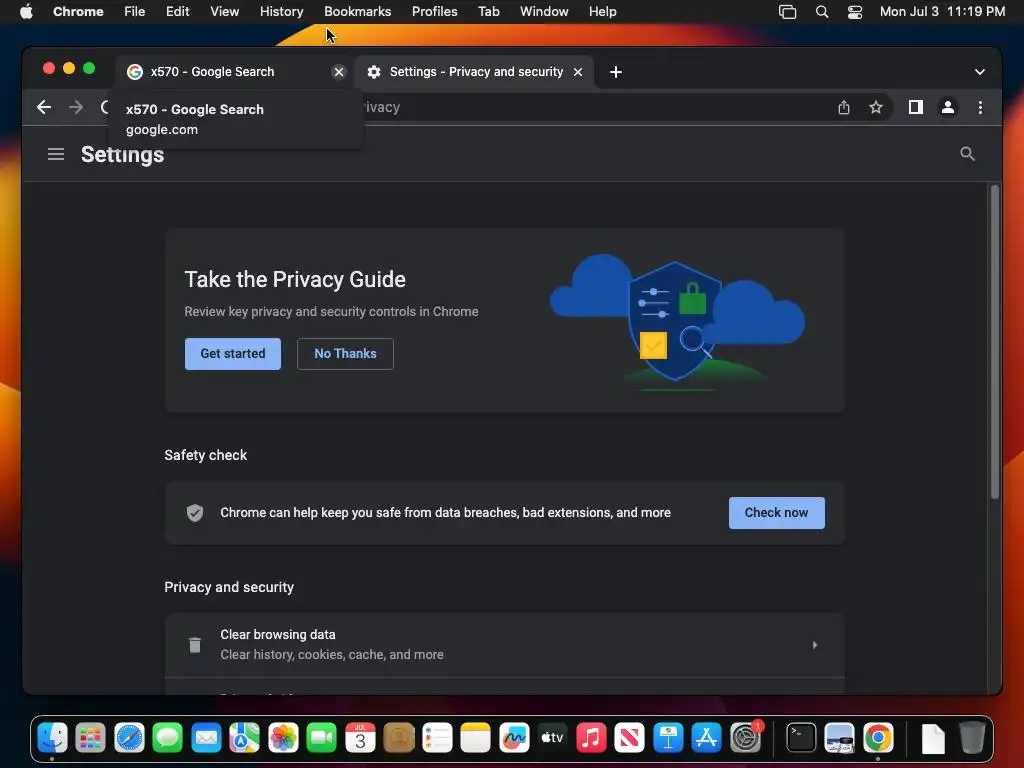The width and height of the screenshot is (1024, 768).
Task: Open the View menu
Action: (x=225, y=12)
